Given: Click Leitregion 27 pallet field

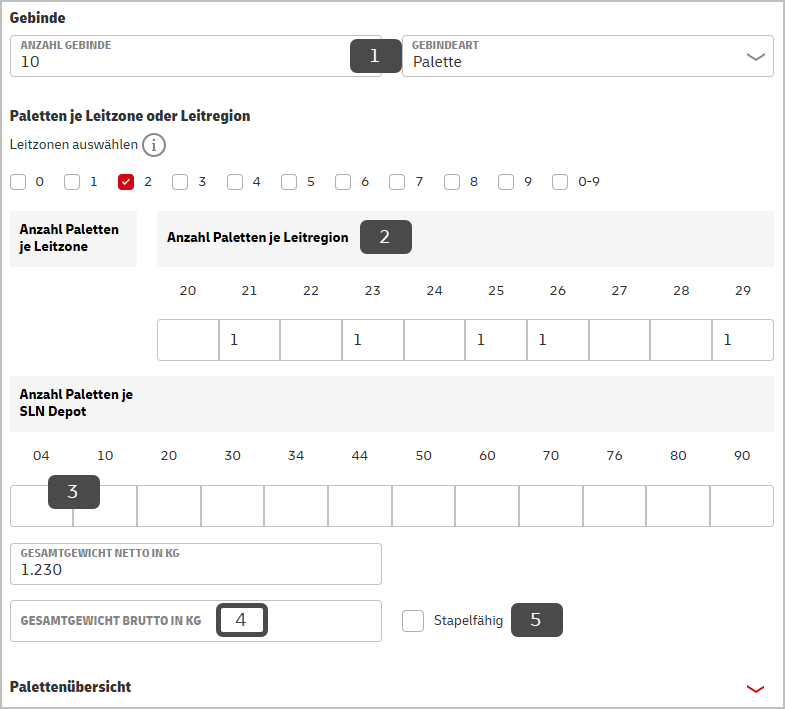Looking at the screenshot, I should (x=619, y=340).
